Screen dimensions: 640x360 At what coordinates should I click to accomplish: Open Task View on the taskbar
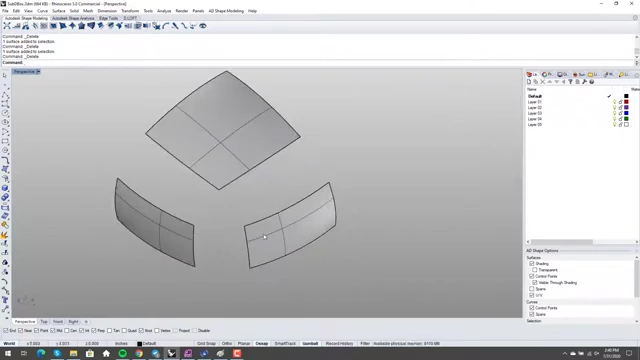click(x=24, y=353)
